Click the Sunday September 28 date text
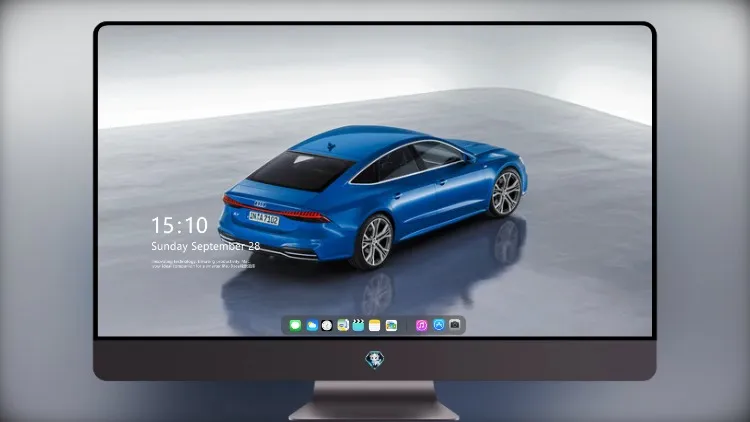 [206, 246]
